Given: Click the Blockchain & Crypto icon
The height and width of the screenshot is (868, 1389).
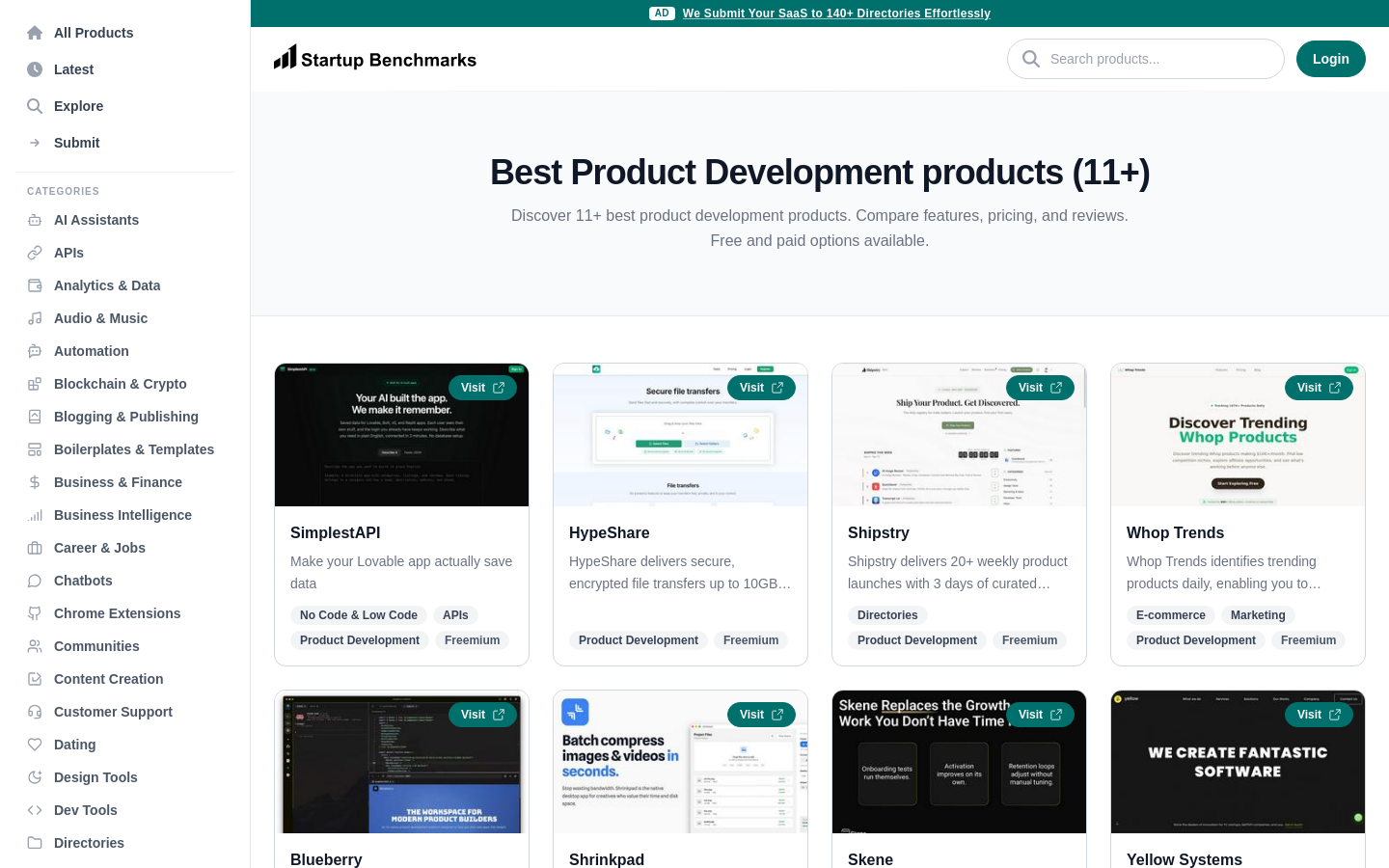Looking at the screenshot, I should click(x=35, y=384).
